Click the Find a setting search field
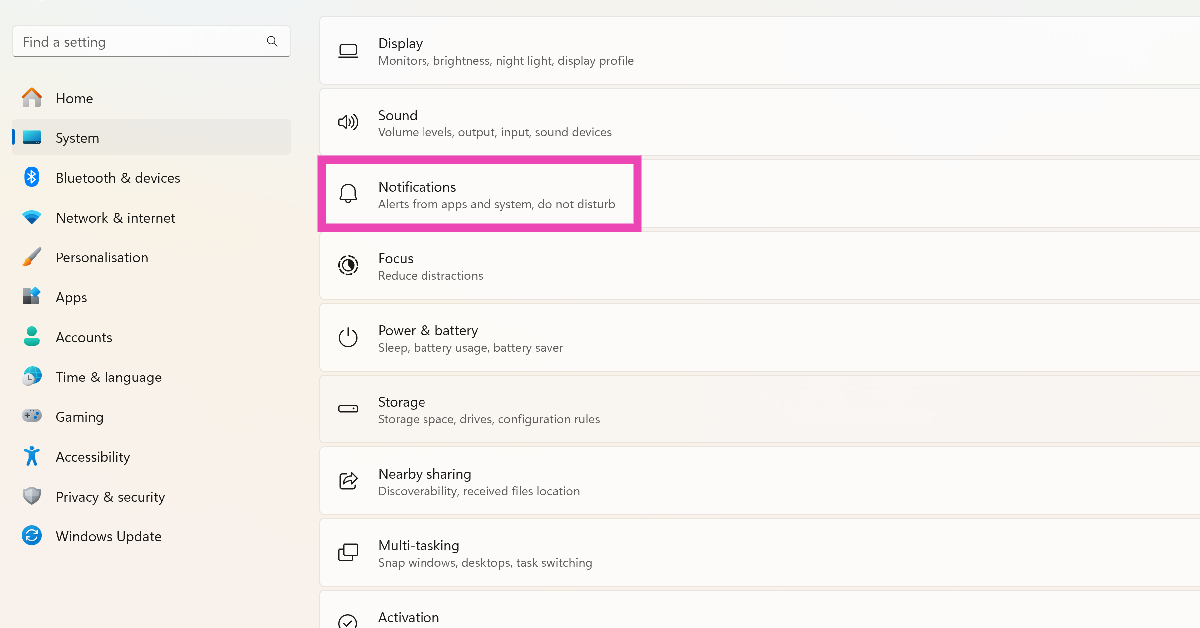The height and width of the screenshot is (628, 1200). [140, 42]
